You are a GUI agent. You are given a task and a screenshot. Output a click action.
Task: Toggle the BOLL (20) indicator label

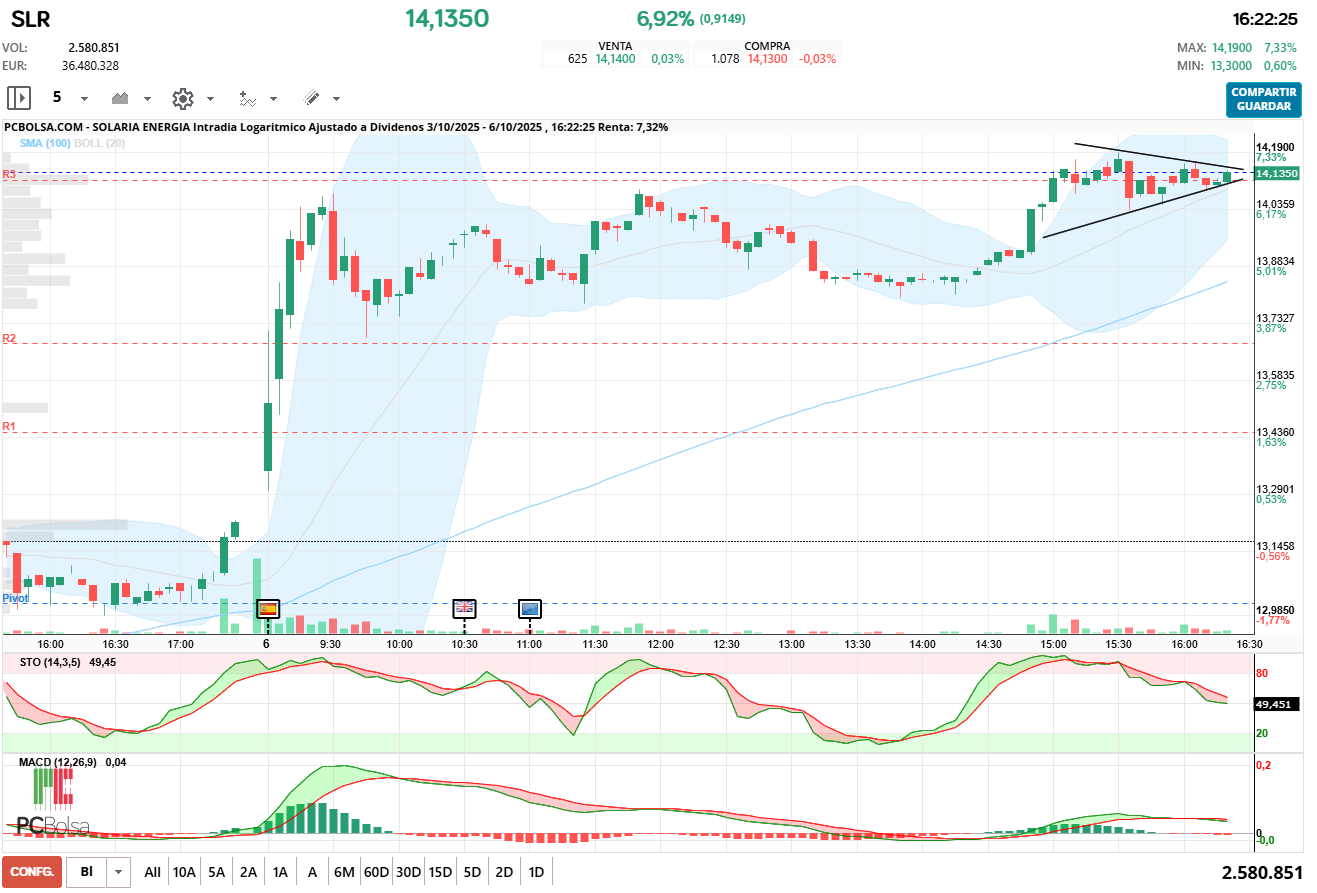[102, 143]
